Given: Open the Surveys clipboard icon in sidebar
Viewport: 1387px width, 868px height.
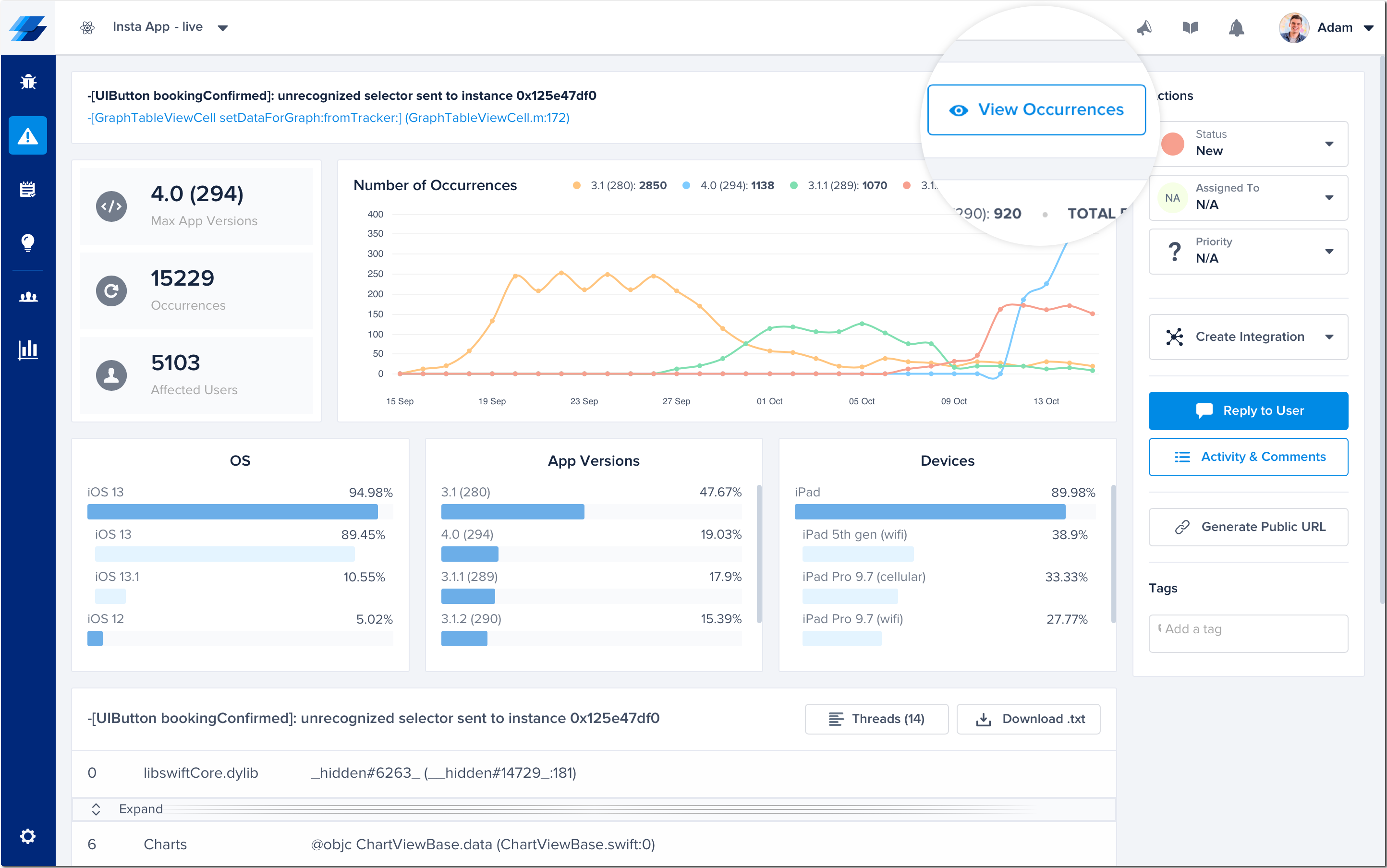Looking at the screenshot, I should point(27,189).
